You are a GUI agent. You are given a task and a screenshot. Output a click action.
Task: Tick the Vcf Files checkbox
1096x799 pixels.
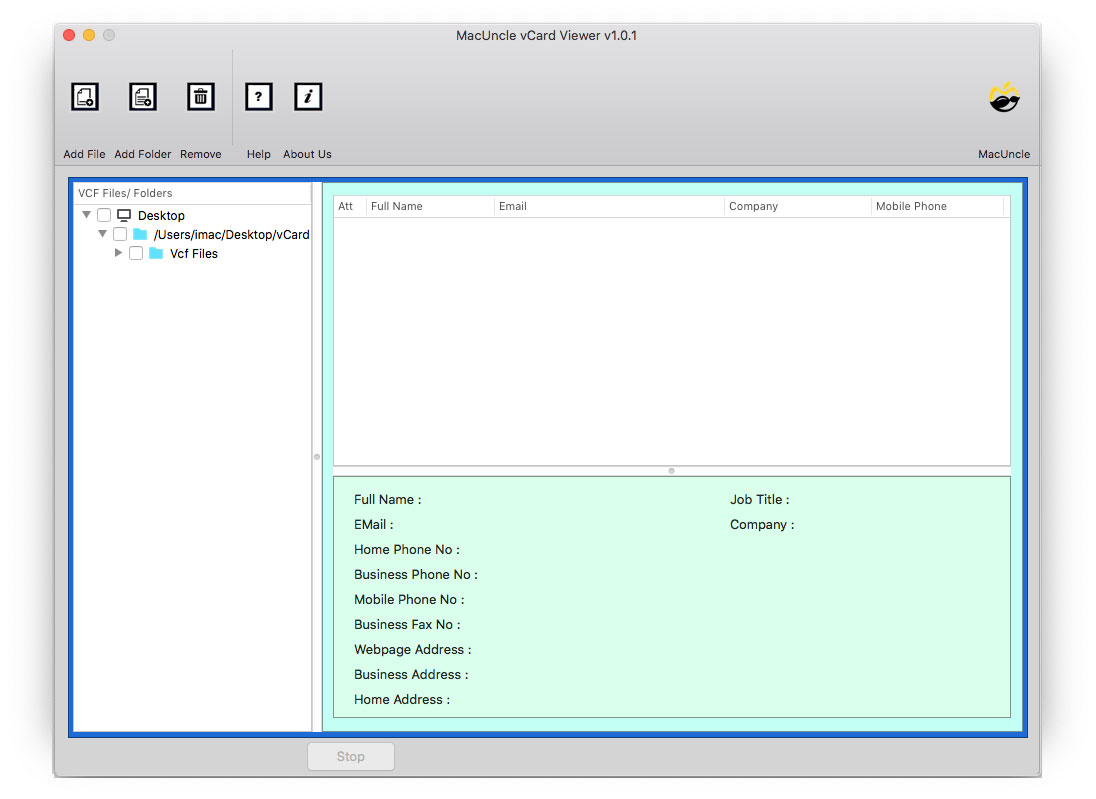point(136,254)
